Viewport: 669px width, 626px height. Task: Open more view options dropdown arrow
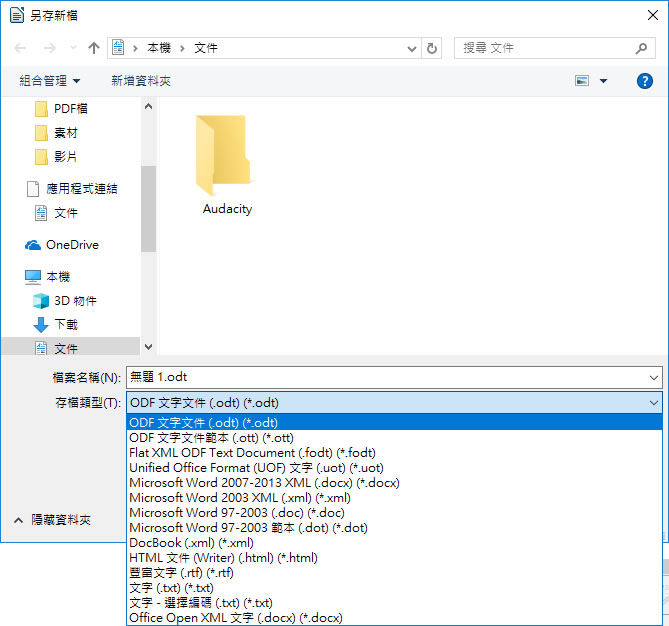(x=603, y=81)
